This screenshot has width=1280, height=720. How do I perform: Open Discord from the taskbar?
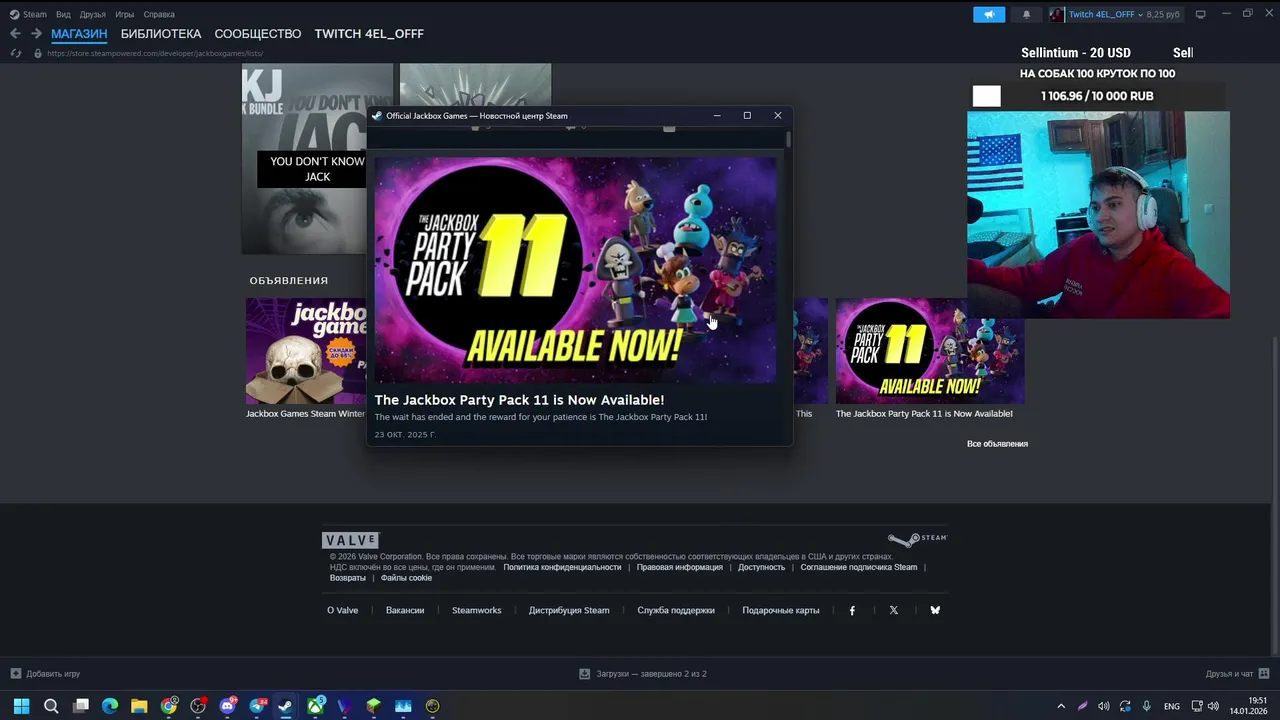[x=227, y=706]
